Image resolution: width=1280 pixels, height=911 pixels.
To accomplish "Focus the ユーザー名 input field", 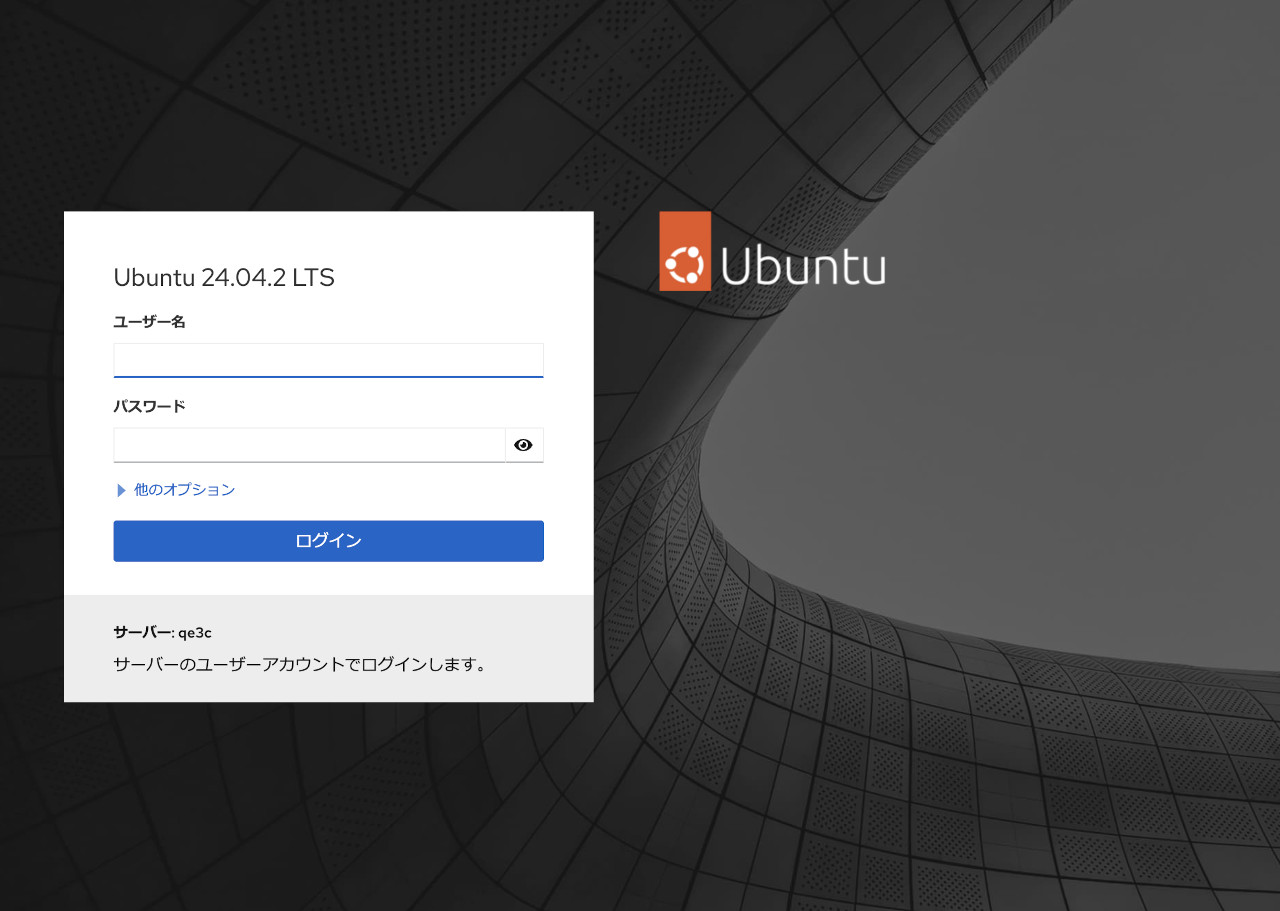I will [x=329, y=360].
